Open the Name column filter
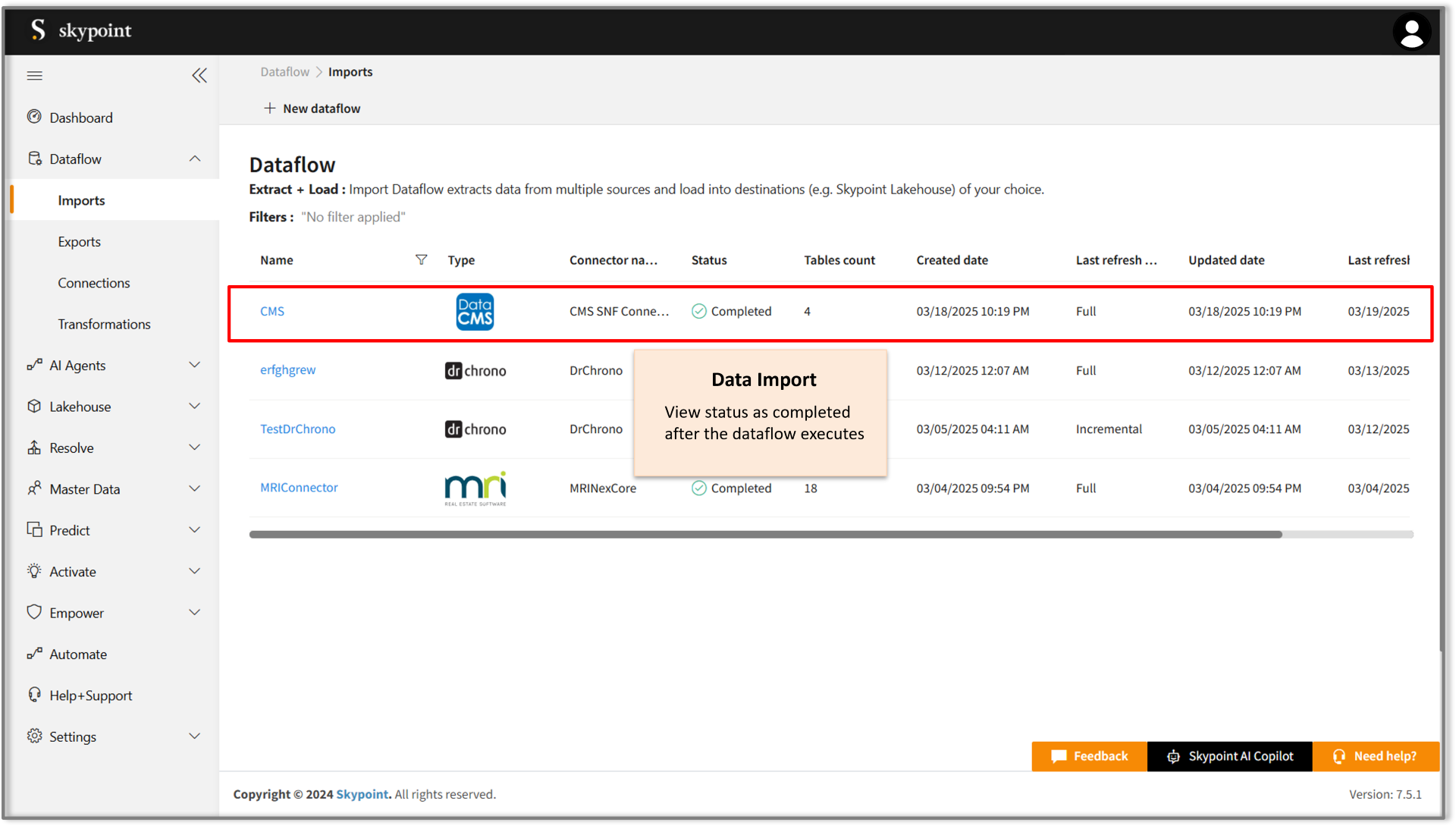Image resolution: width=1456 pixels, height=826 pixels. coord(422,259)
